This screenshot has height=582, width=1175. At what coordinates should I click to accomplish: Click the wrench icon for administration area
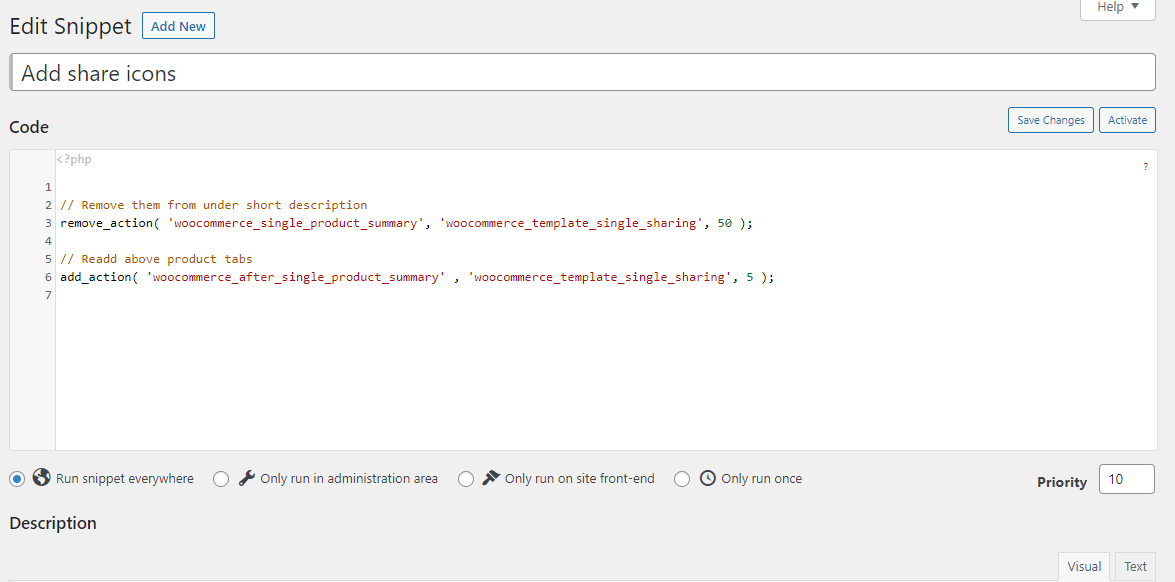click(x=247, y=478)
